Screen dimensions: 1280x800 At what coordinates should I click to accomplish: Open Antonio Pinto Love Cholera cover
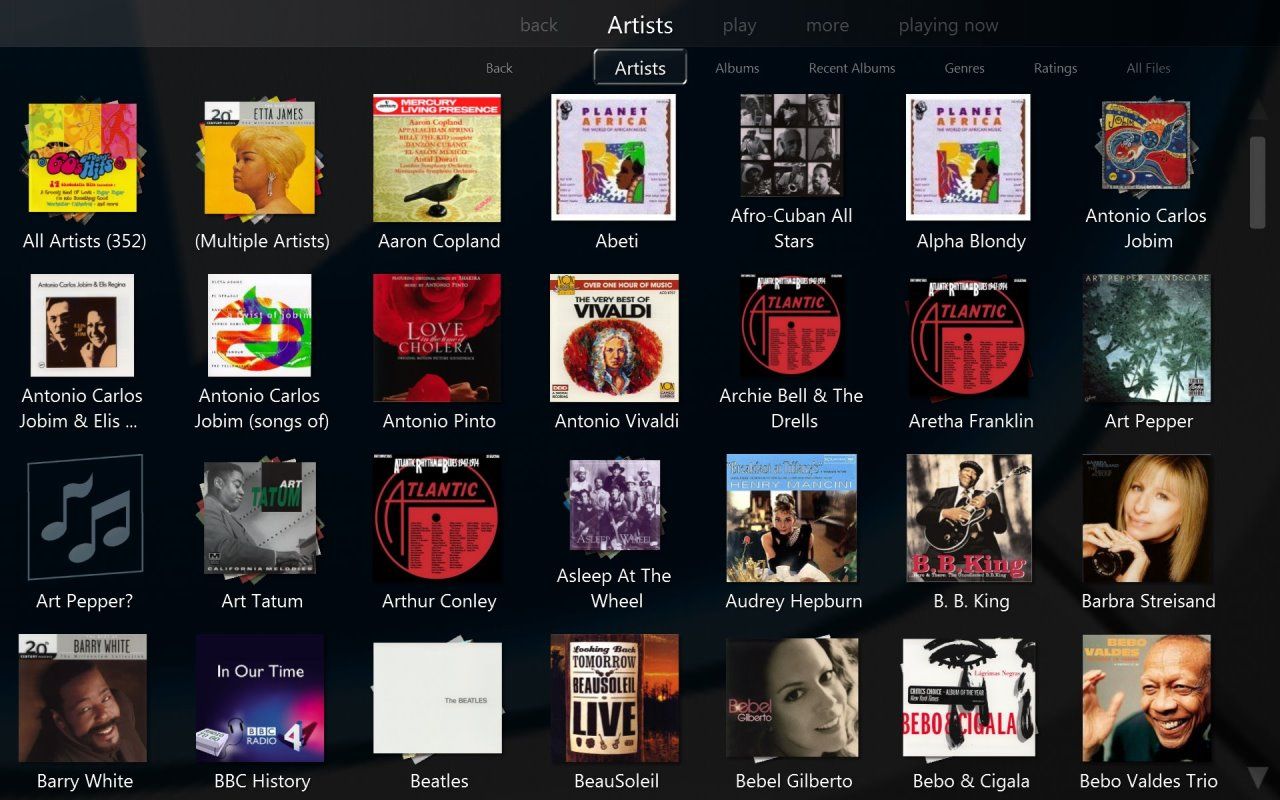[x=437, y=338]
